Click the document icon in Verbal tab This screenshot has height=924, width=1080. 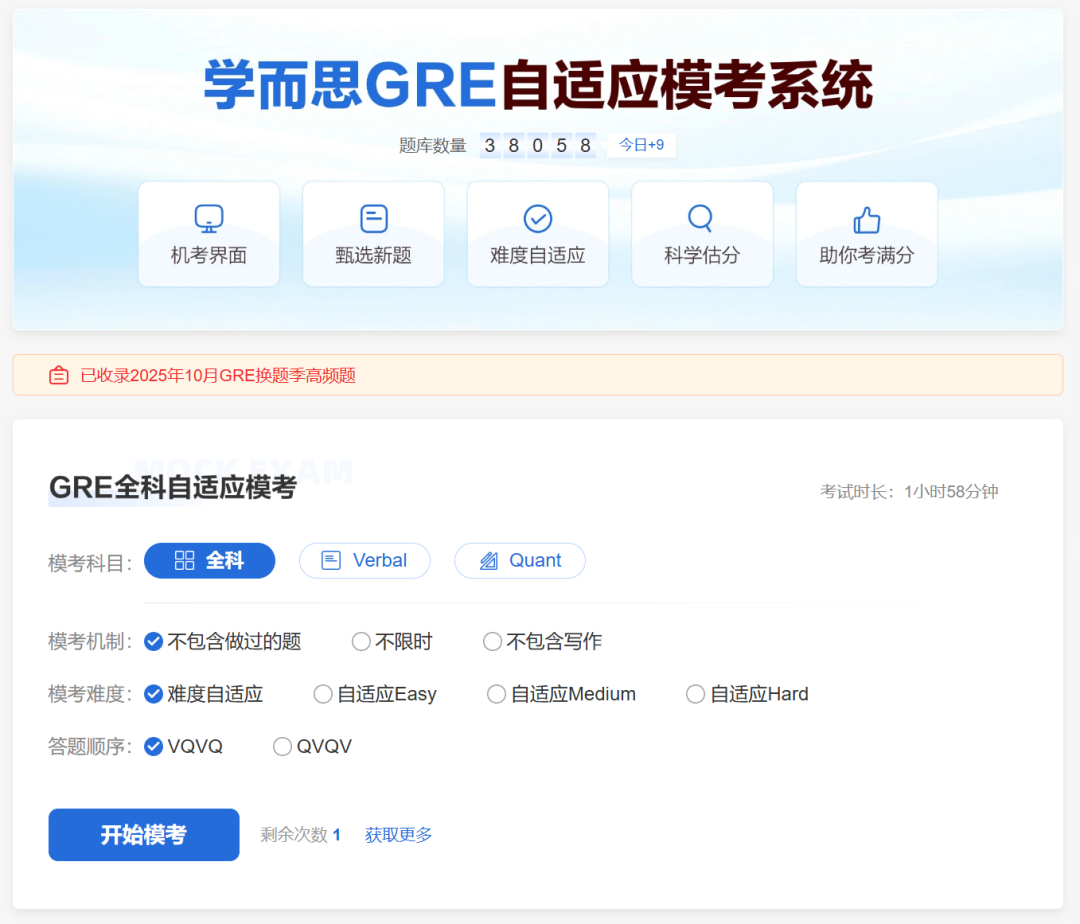point(331,560)
